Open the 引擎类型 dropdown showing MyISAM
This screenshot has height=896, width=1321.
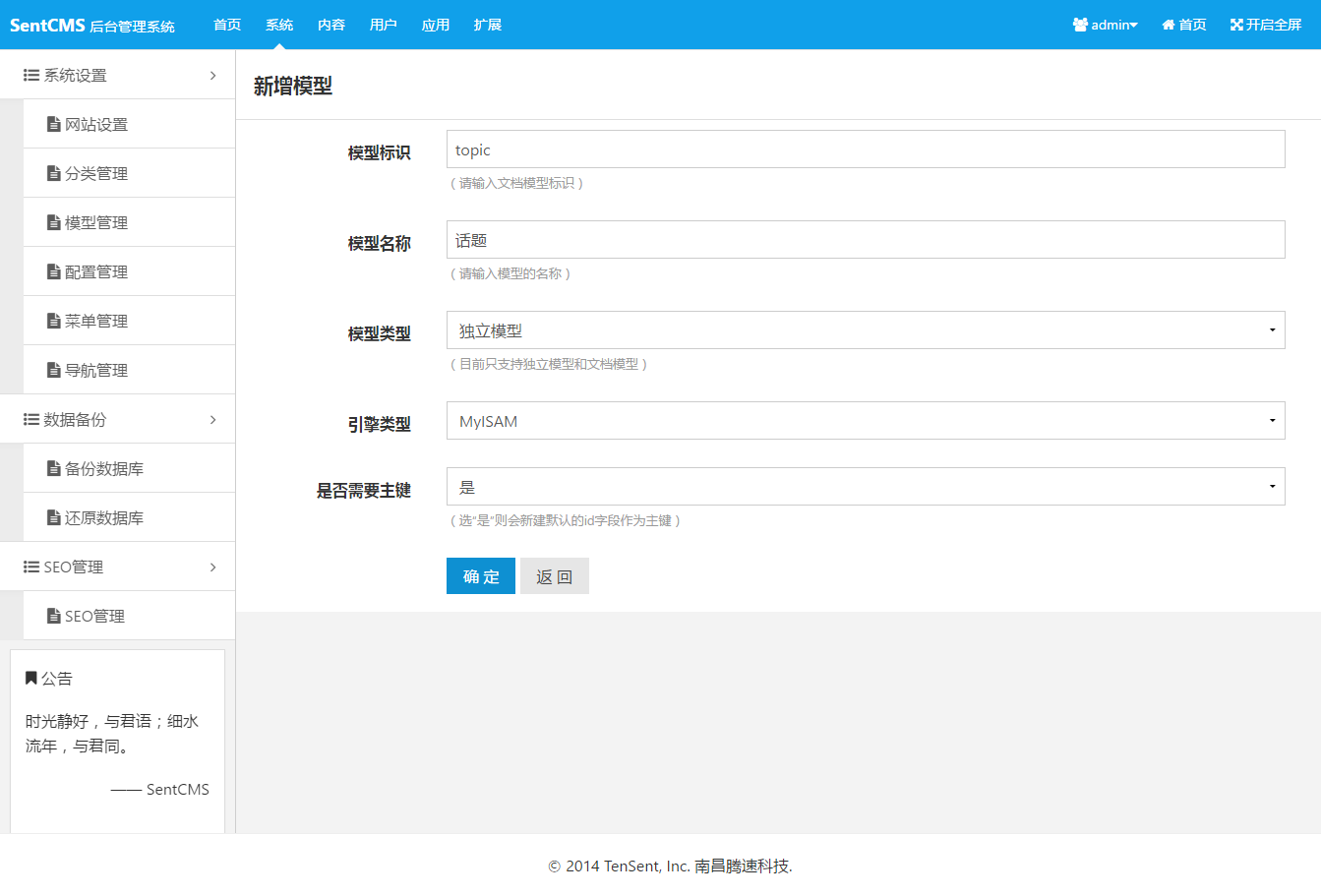tap(866, 421)
